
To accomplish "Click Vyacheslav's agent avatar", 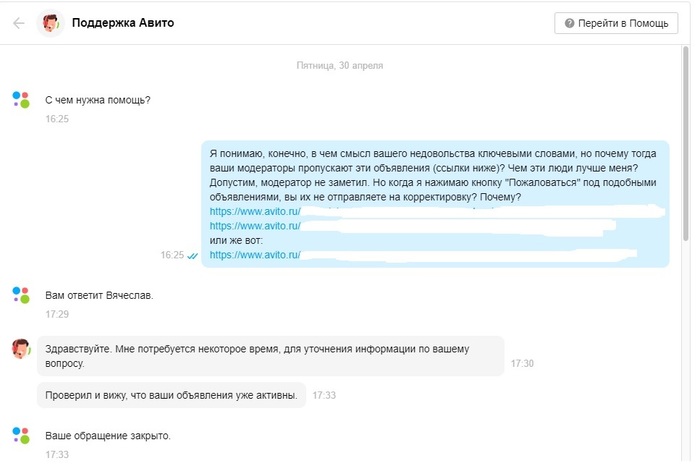I will 21,349.
